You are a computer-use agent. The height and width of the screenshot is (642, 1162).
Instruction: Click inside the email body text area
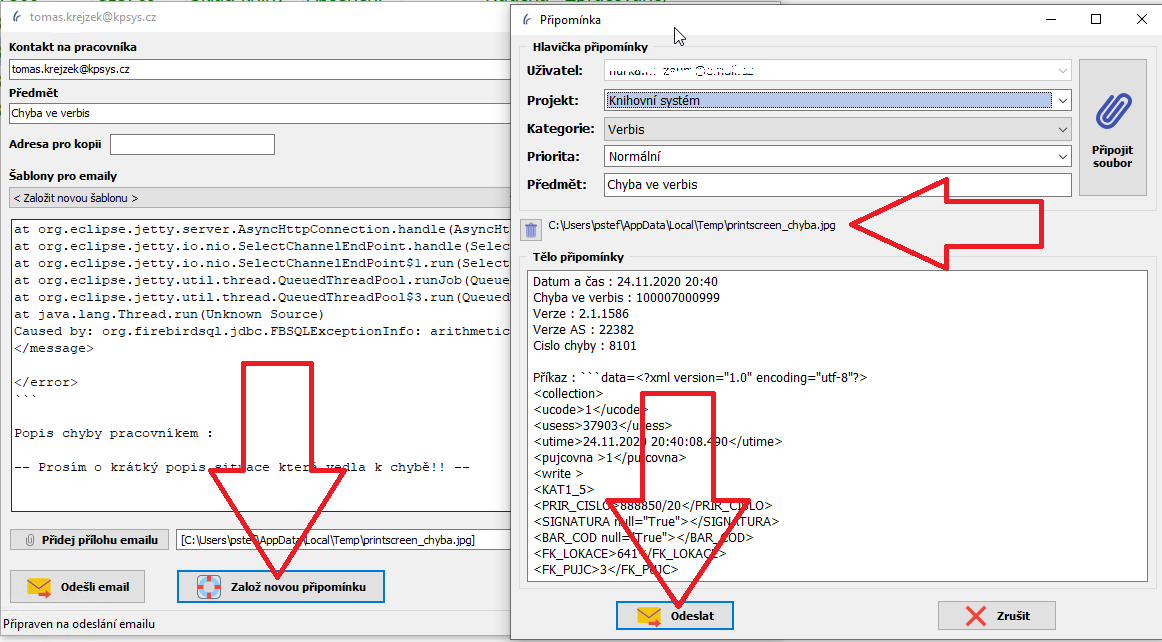pos(261,365)
